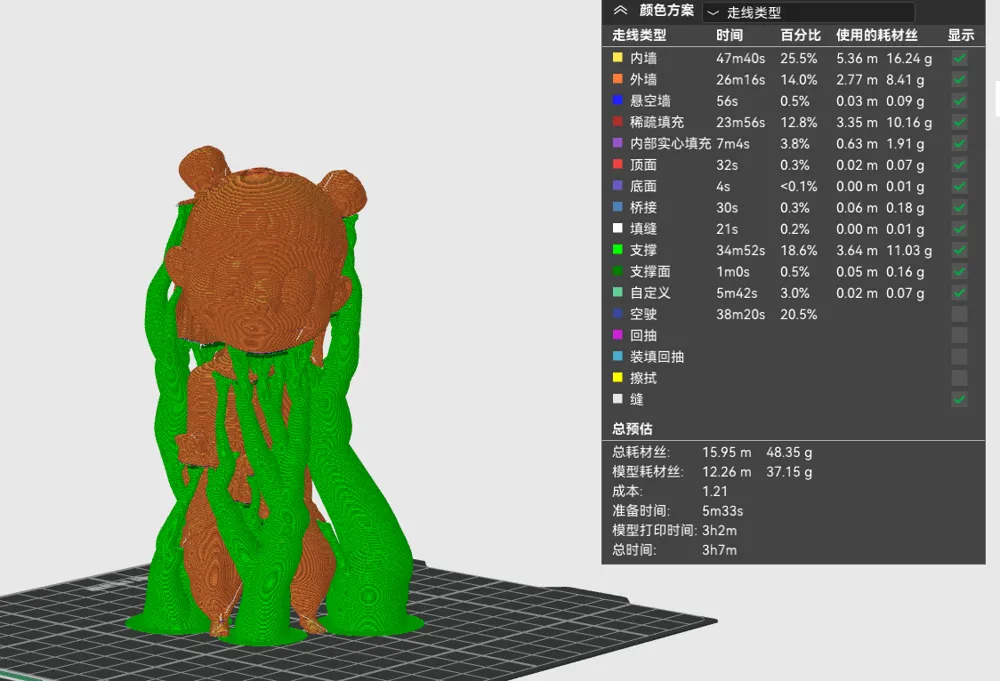Toggle the 缝 seam display checkbox
Image resolution: width=1000 pixels, height=681 pixels.
(x=959, y=399)
